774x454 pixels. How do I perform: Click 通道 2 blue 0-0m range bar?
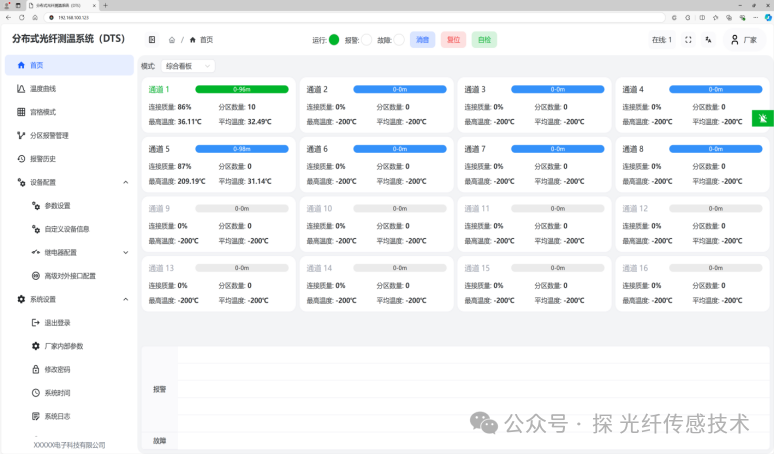click(x=400, y=89)
